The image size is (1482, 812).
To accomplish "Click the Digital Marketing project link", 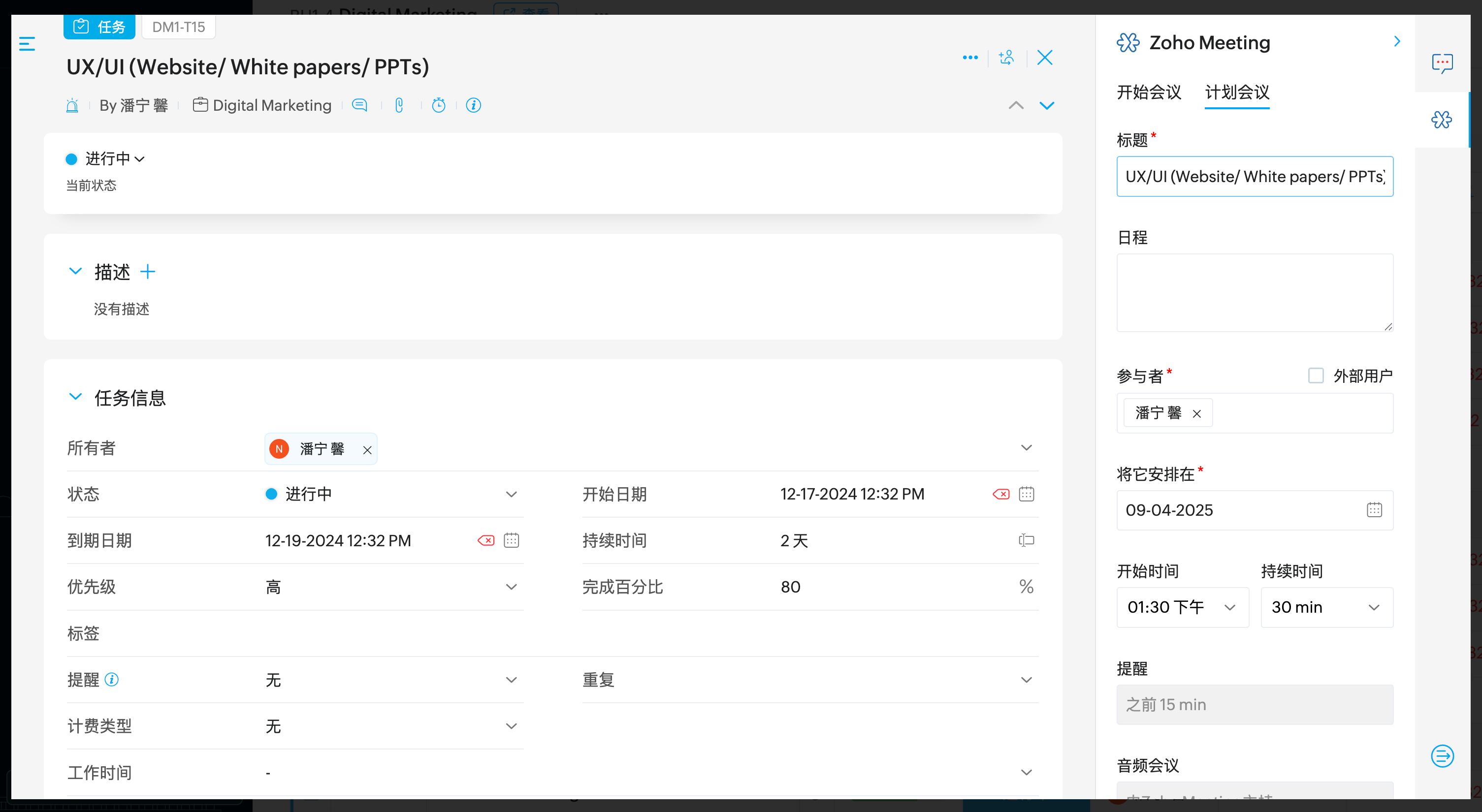I will click(x=272, y=105).
